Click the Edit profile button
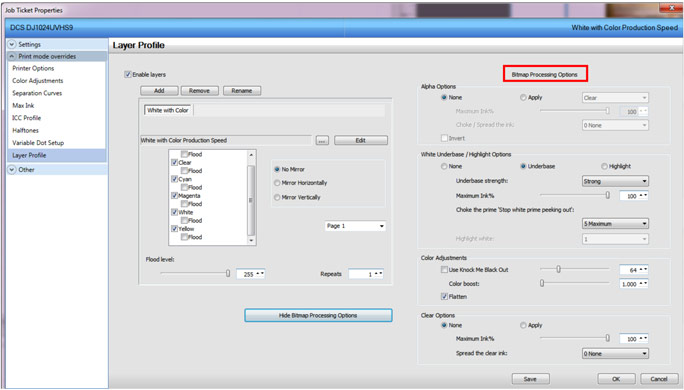 (361, 140)
